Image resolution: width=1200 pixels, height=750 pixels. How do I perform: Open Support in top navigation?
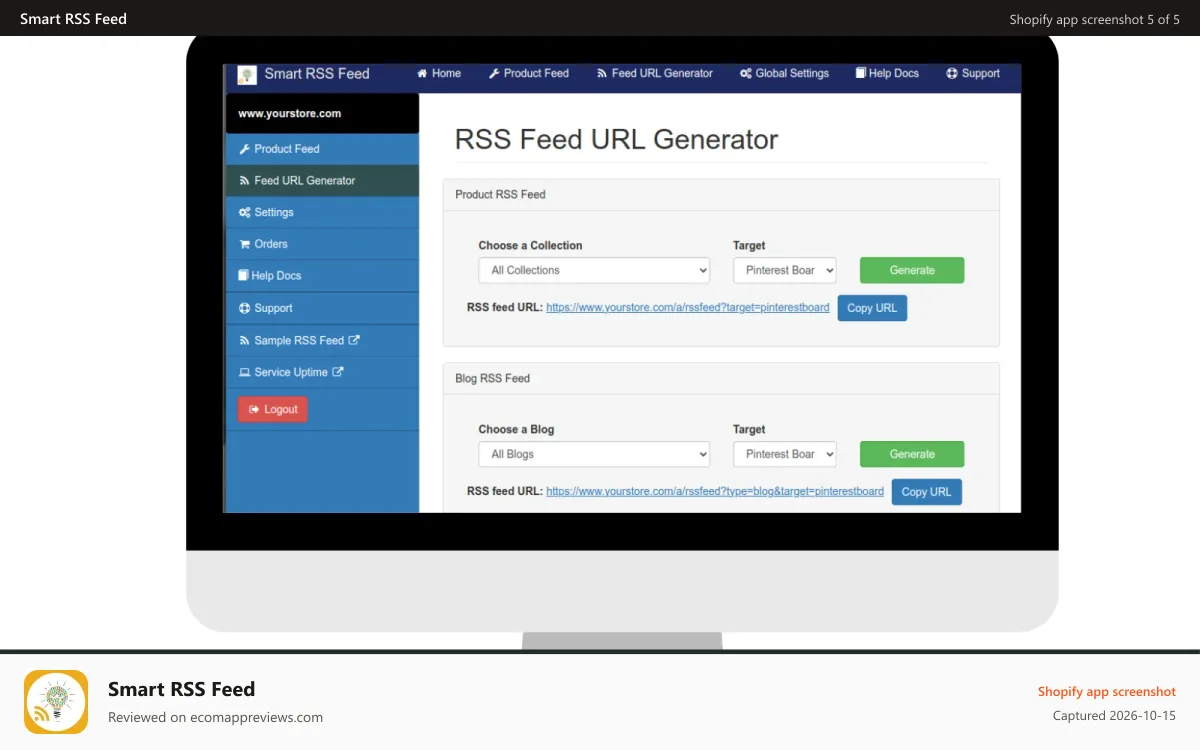(x=973, y=74)
